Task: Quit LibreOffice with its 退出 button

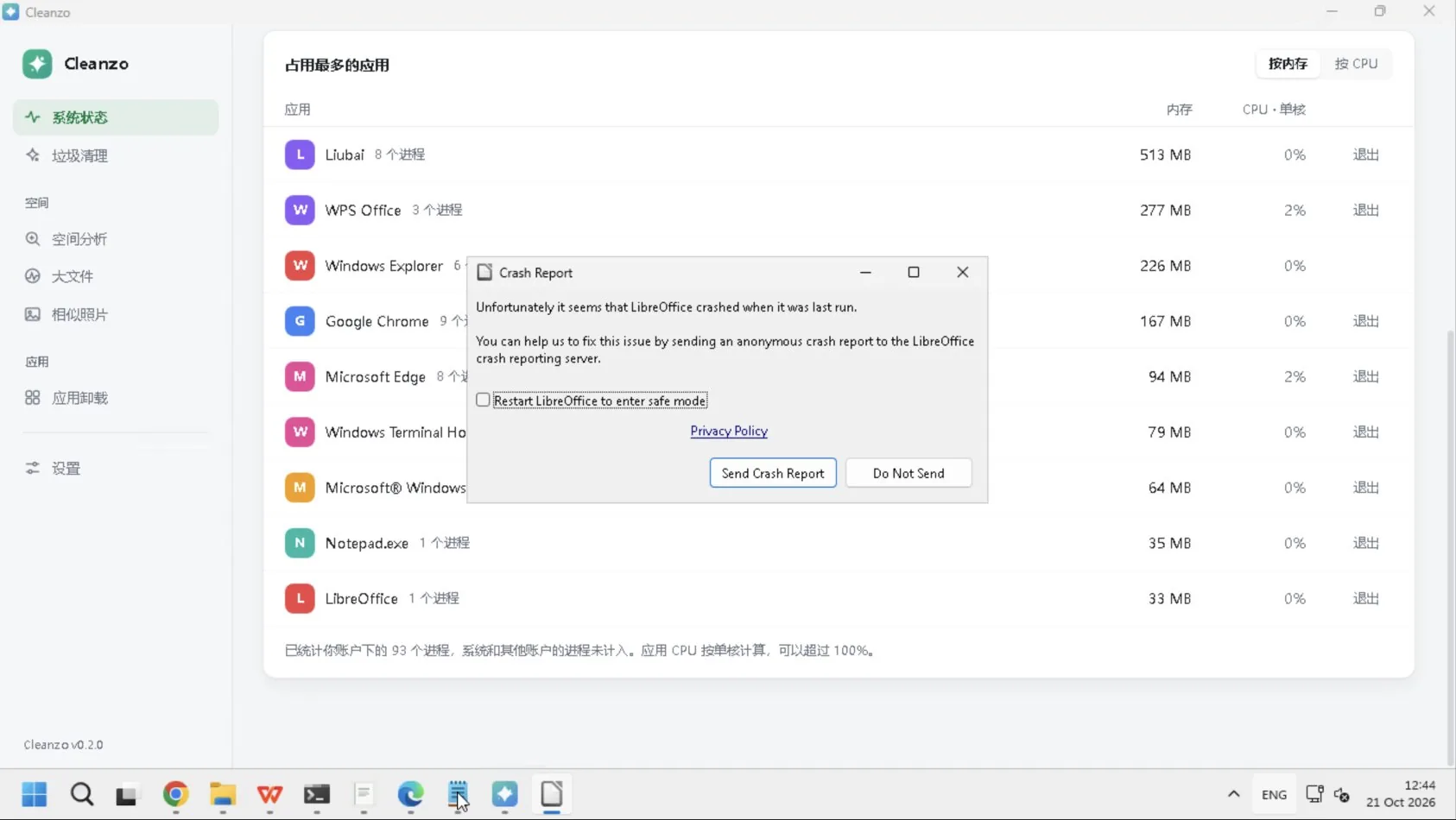Action: coord(1365,598)
